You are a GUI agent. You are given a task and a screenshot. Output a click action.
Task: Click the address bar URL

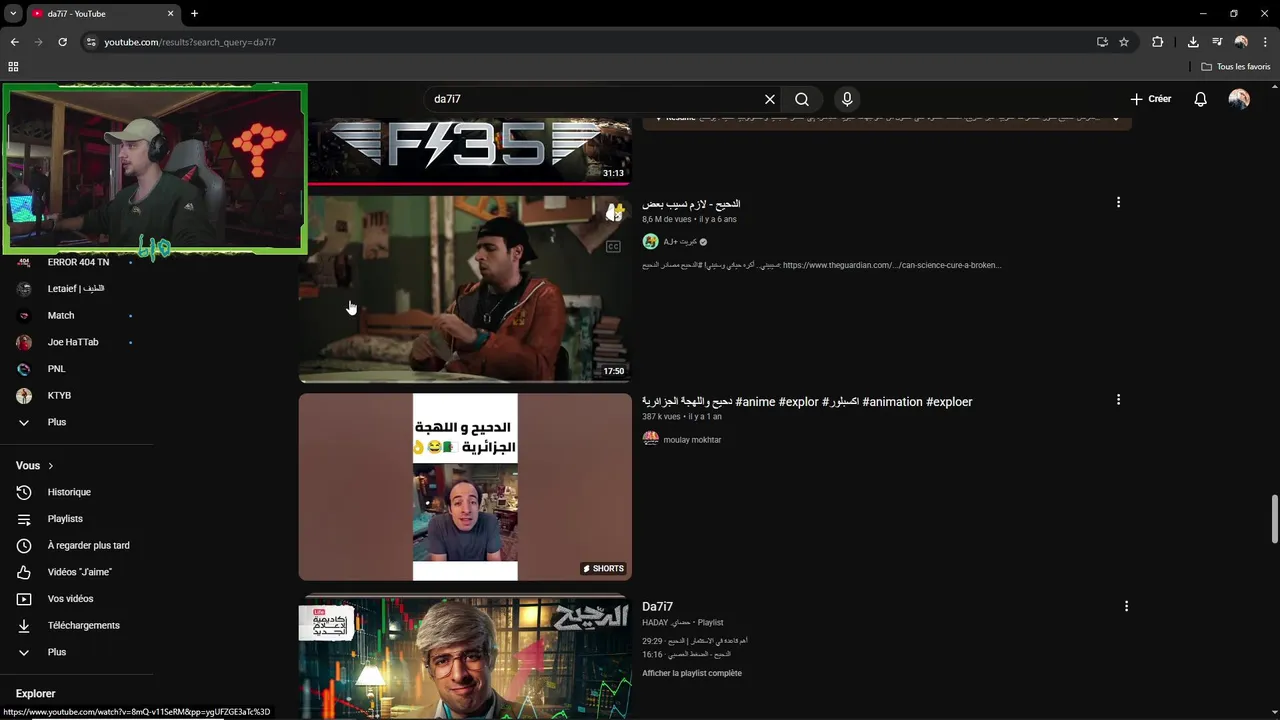coord(190,42)
